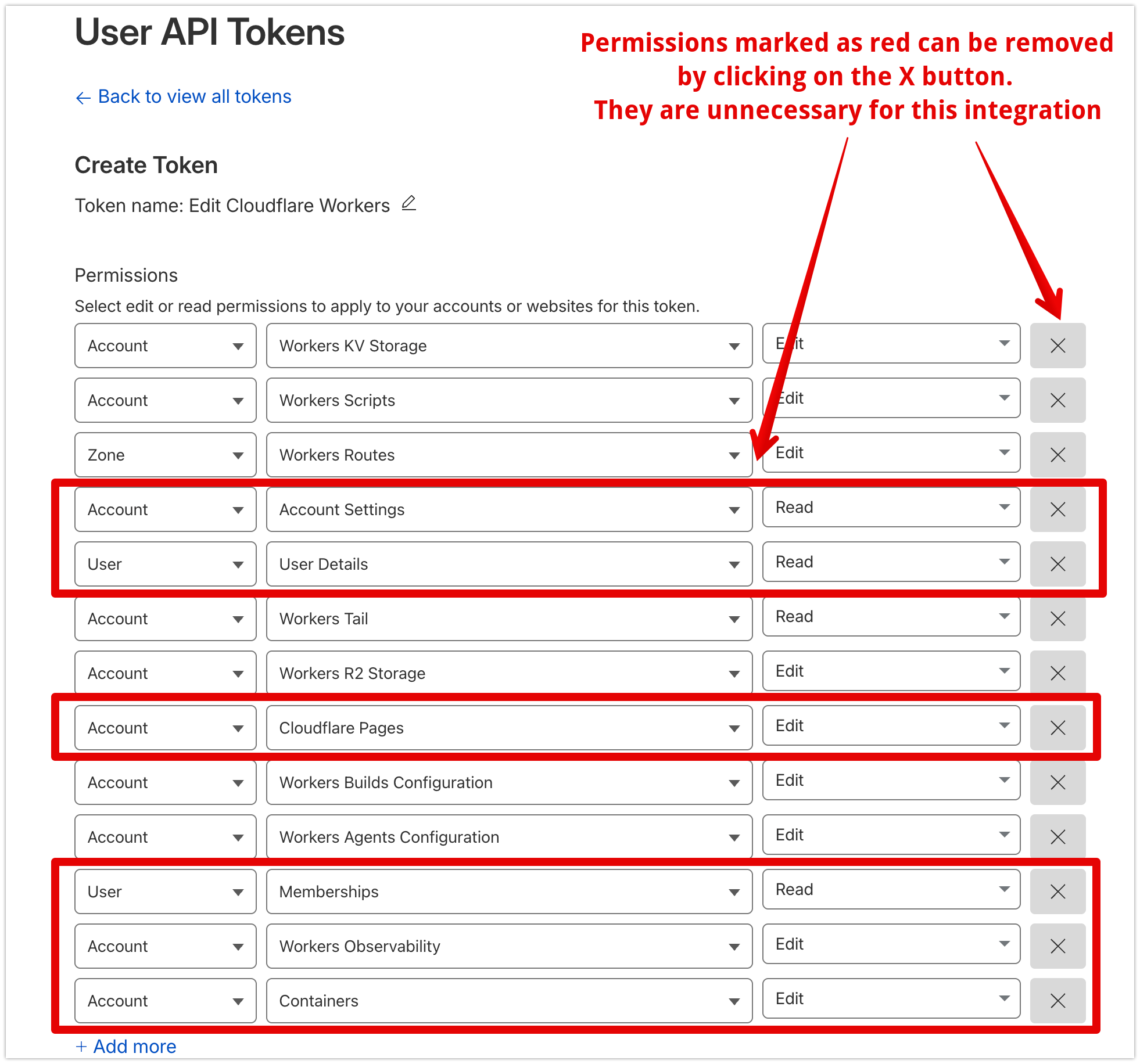
Task: Open the Zone scope dropdown for Workers Routes
Action: (165, 455)
